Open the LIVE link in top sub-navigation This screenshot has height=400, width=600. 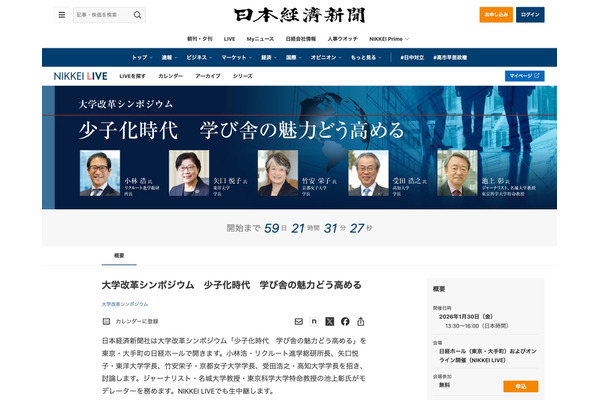pos(229,39)
